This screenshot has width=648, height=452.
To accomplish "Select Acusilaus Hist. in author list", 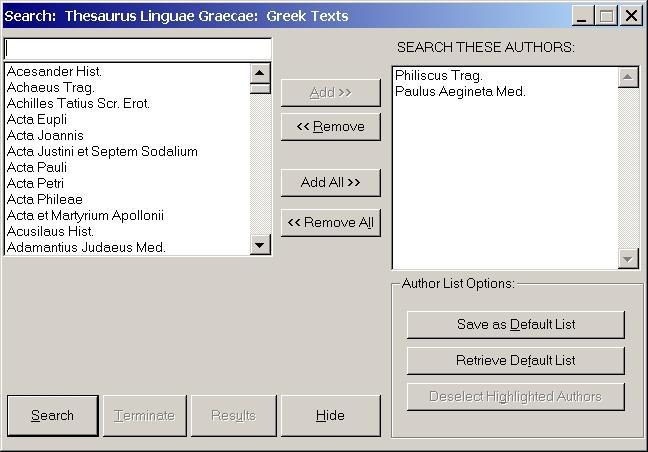I will 127,231.
